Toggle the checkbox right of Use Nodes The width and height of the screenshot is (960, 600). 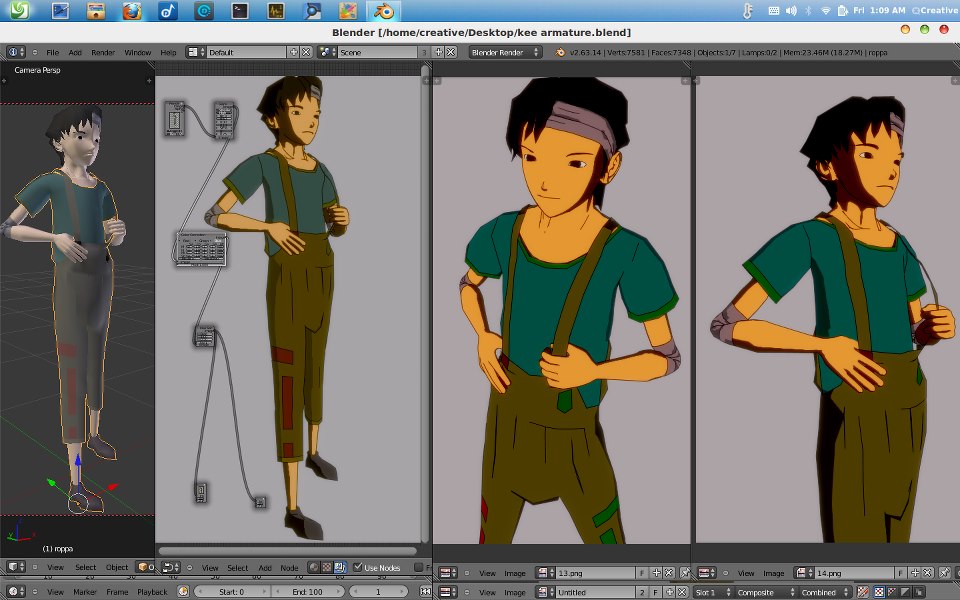click(x=419, y=568)
